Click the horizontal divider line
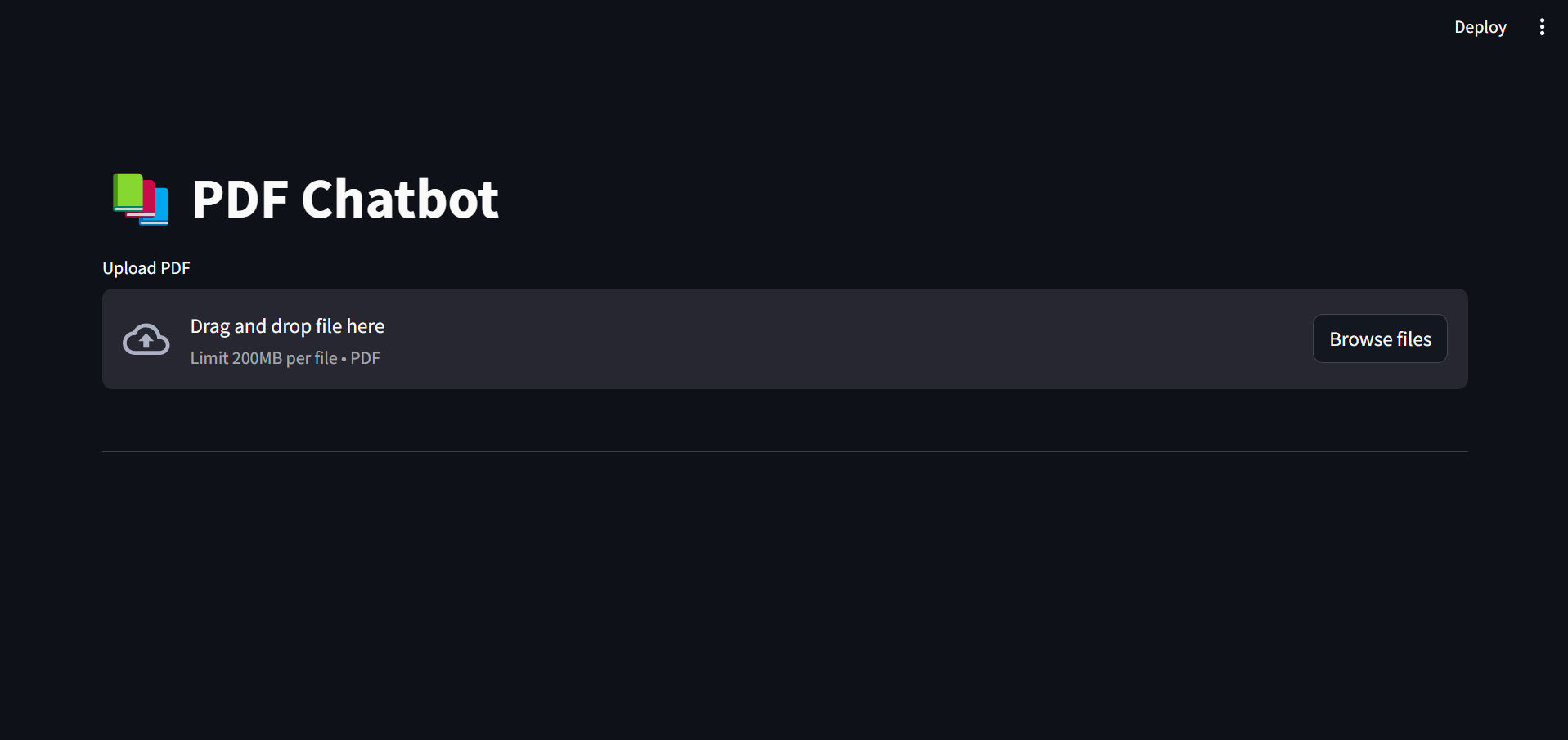 pyautogui.click(x=785, y=451)
